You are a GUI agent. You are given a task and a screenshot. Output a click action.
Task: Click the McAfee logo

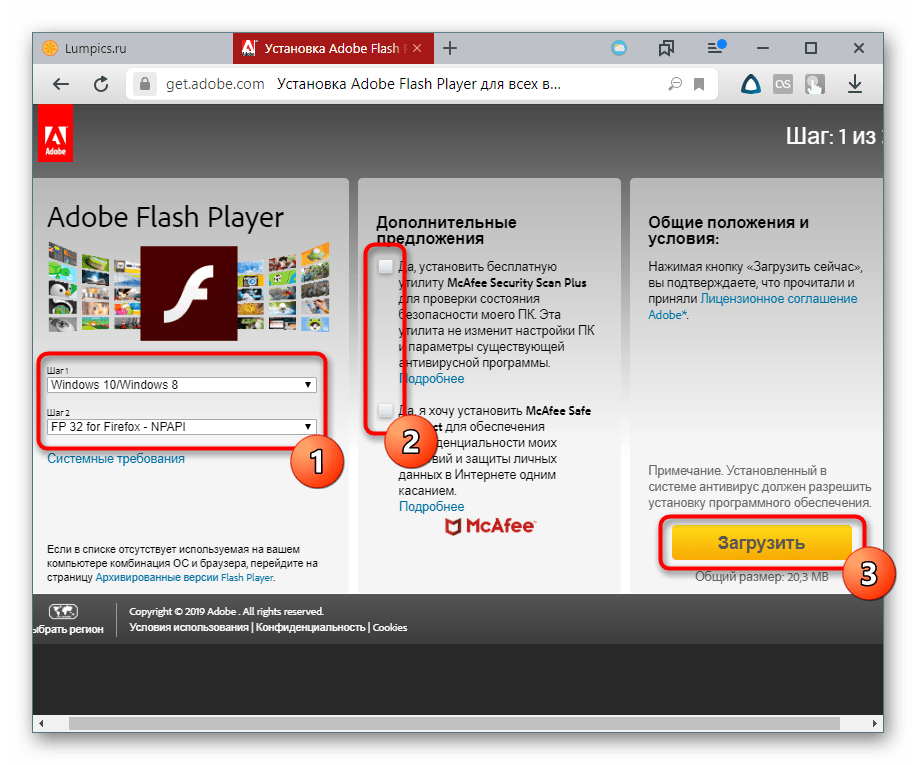490,527
